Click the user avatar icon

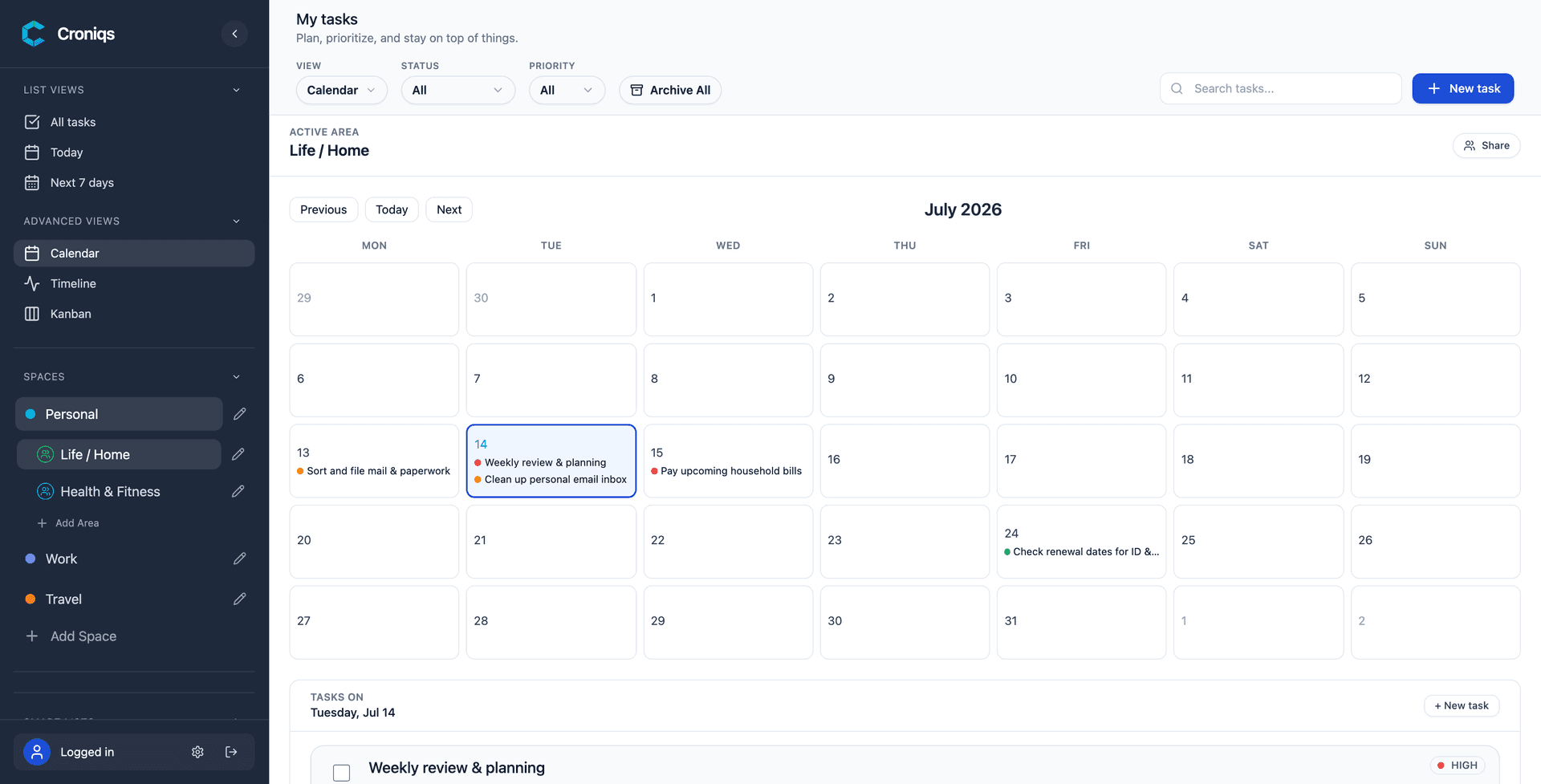click(37, 752)
